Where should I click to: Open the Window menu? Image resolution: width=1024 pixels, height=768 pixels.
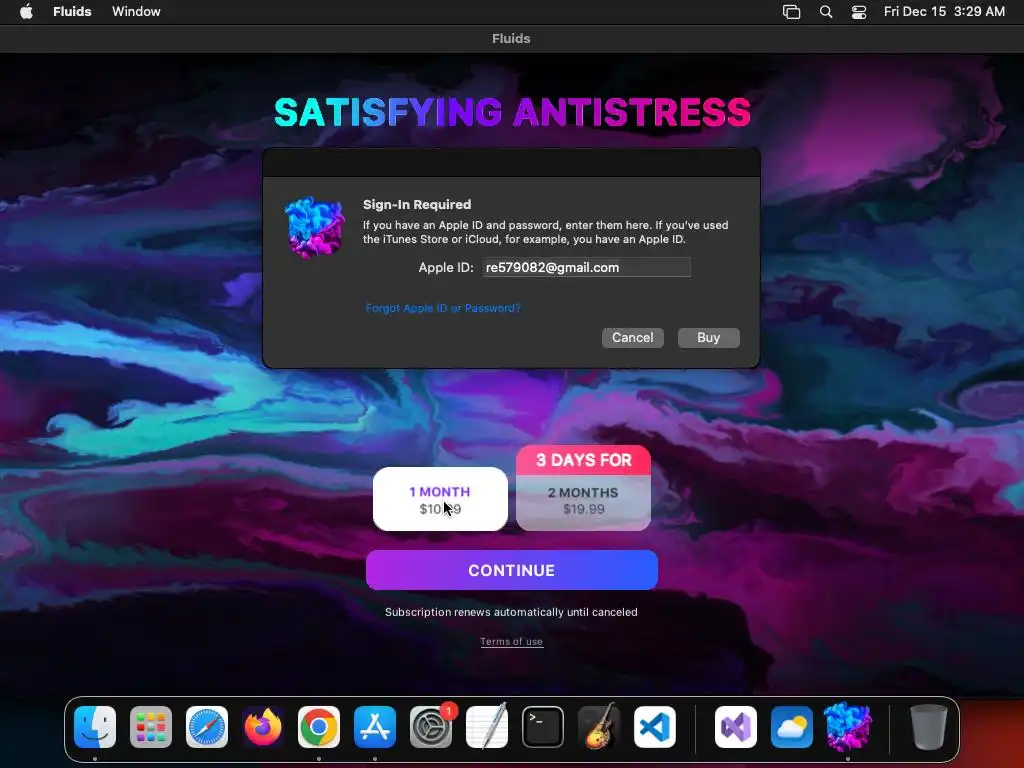click(x=136, y=12)
